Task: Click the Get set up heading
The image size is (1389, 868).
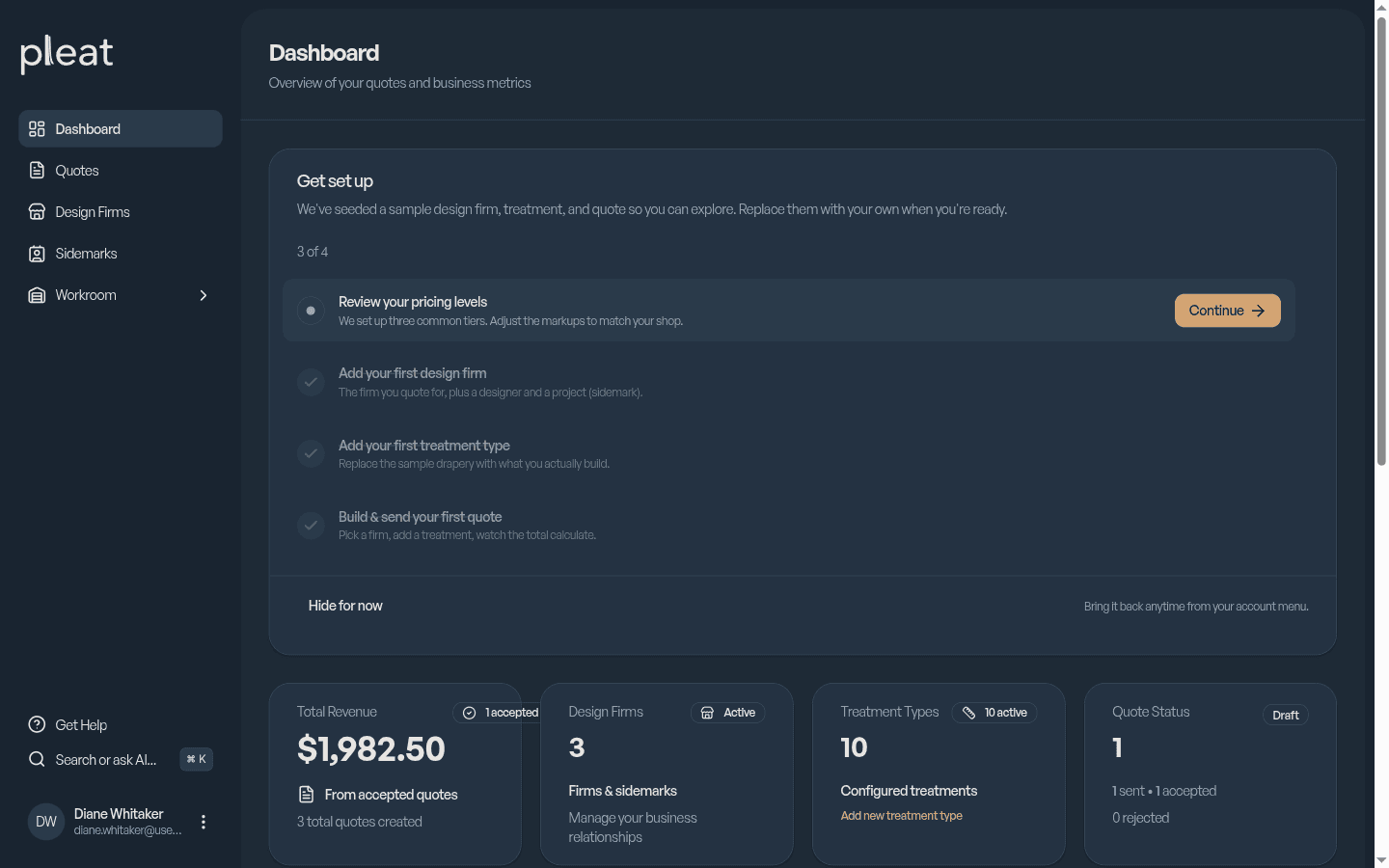Action: tap(335, 181)
